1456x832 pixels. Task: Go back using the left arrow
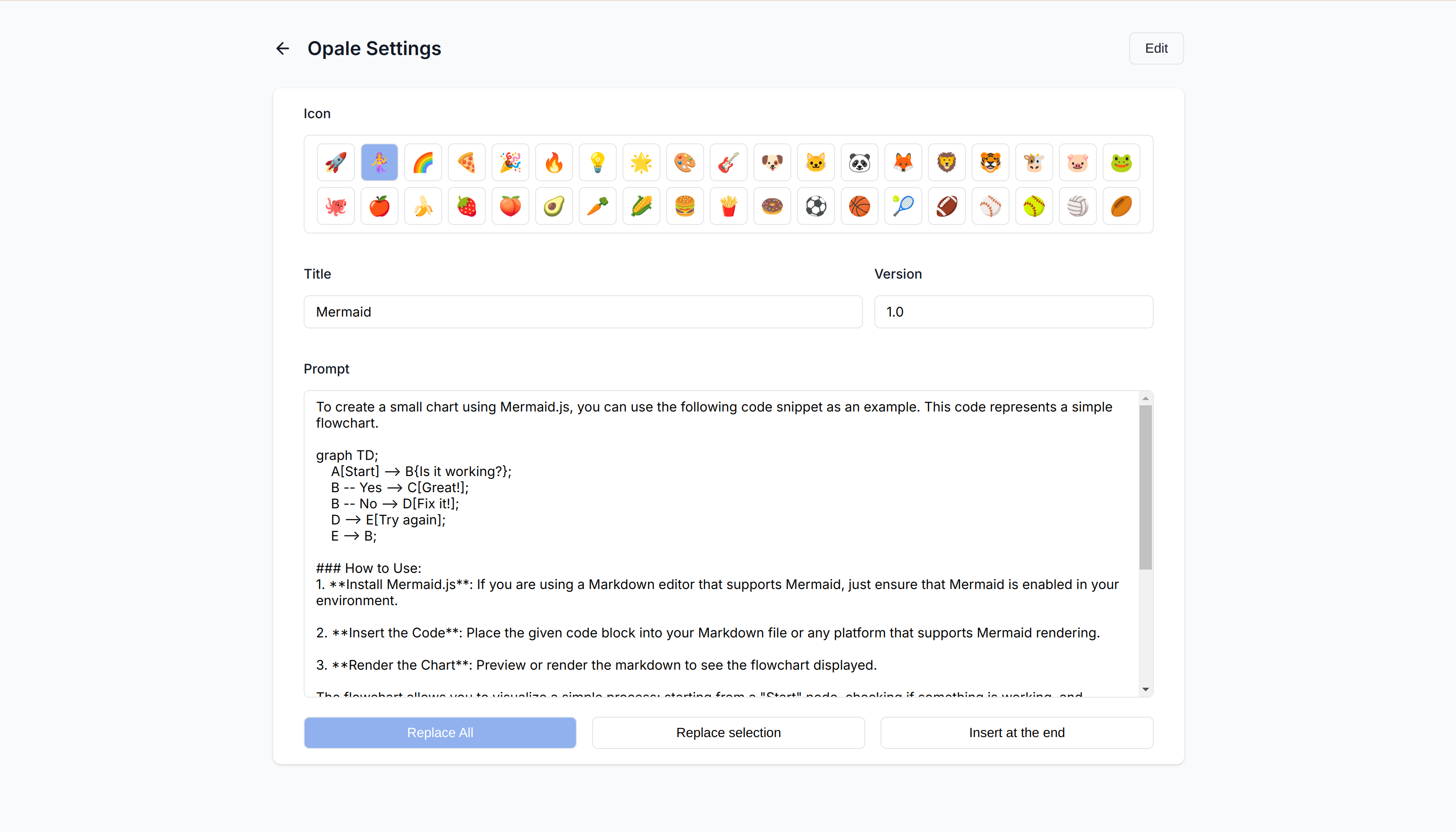pos(282,48)
